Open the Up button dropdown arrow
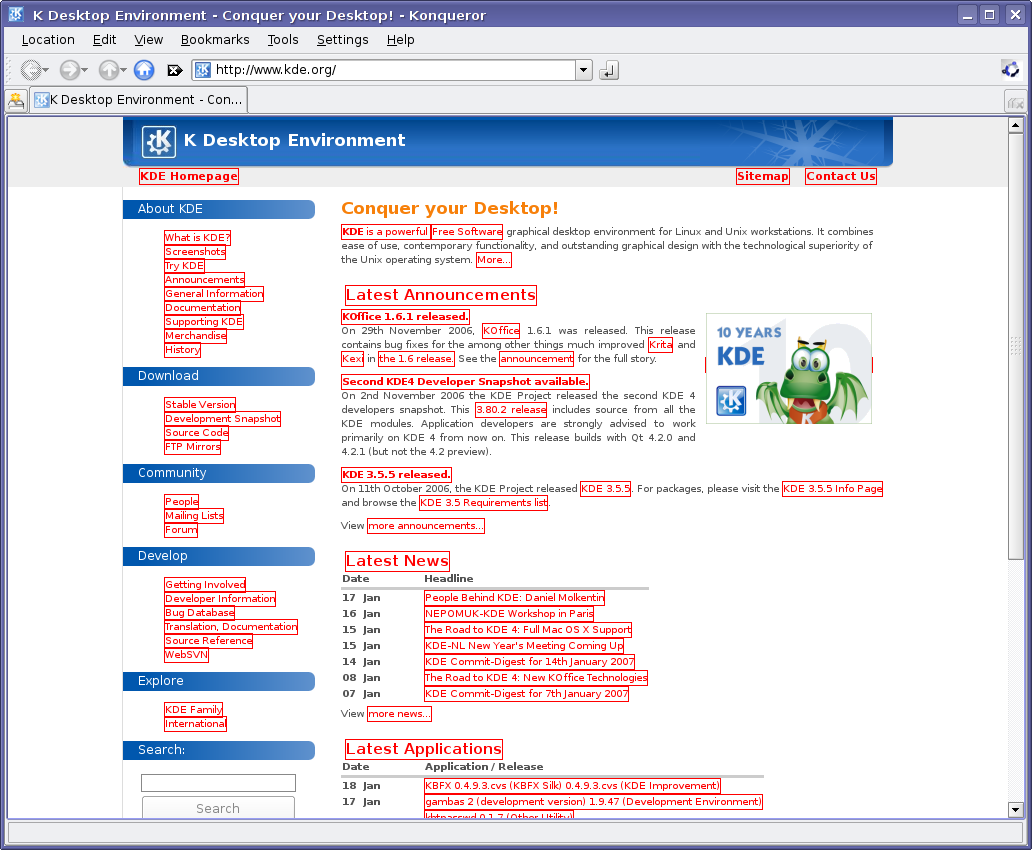 coord(124,70)
